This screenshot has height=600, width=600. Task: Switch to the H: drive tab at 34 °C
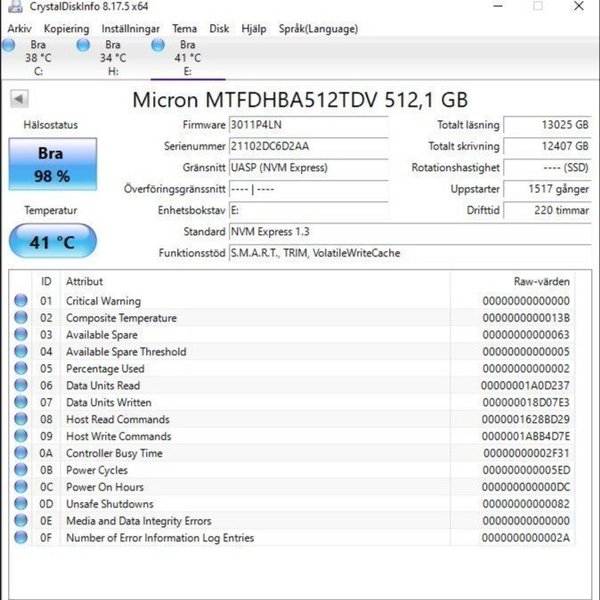112,57
